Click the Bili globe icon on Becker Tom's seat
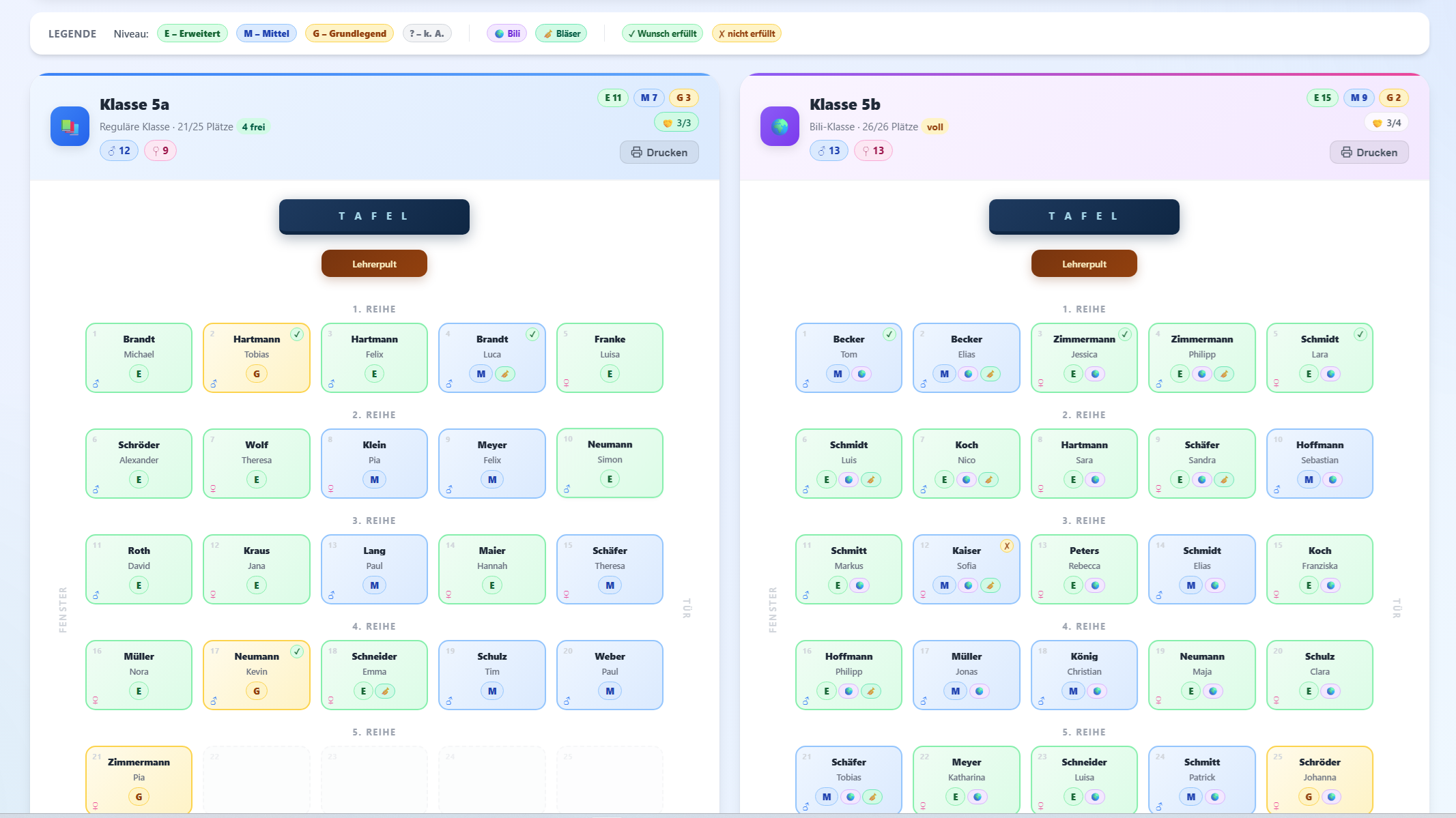 pos(861,374)
